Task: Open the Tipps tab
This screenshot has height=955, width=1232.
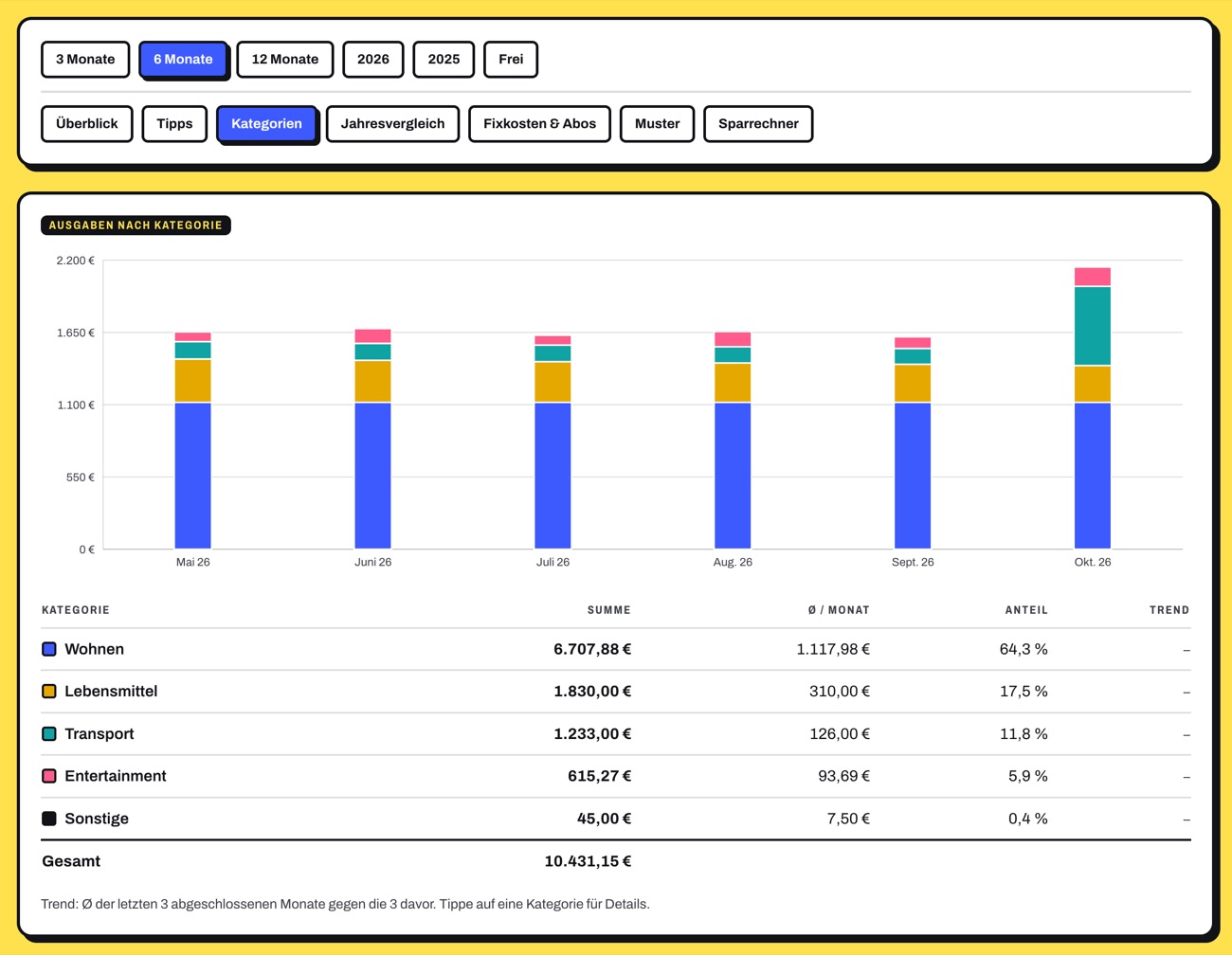Action: (x=174, y=123)
